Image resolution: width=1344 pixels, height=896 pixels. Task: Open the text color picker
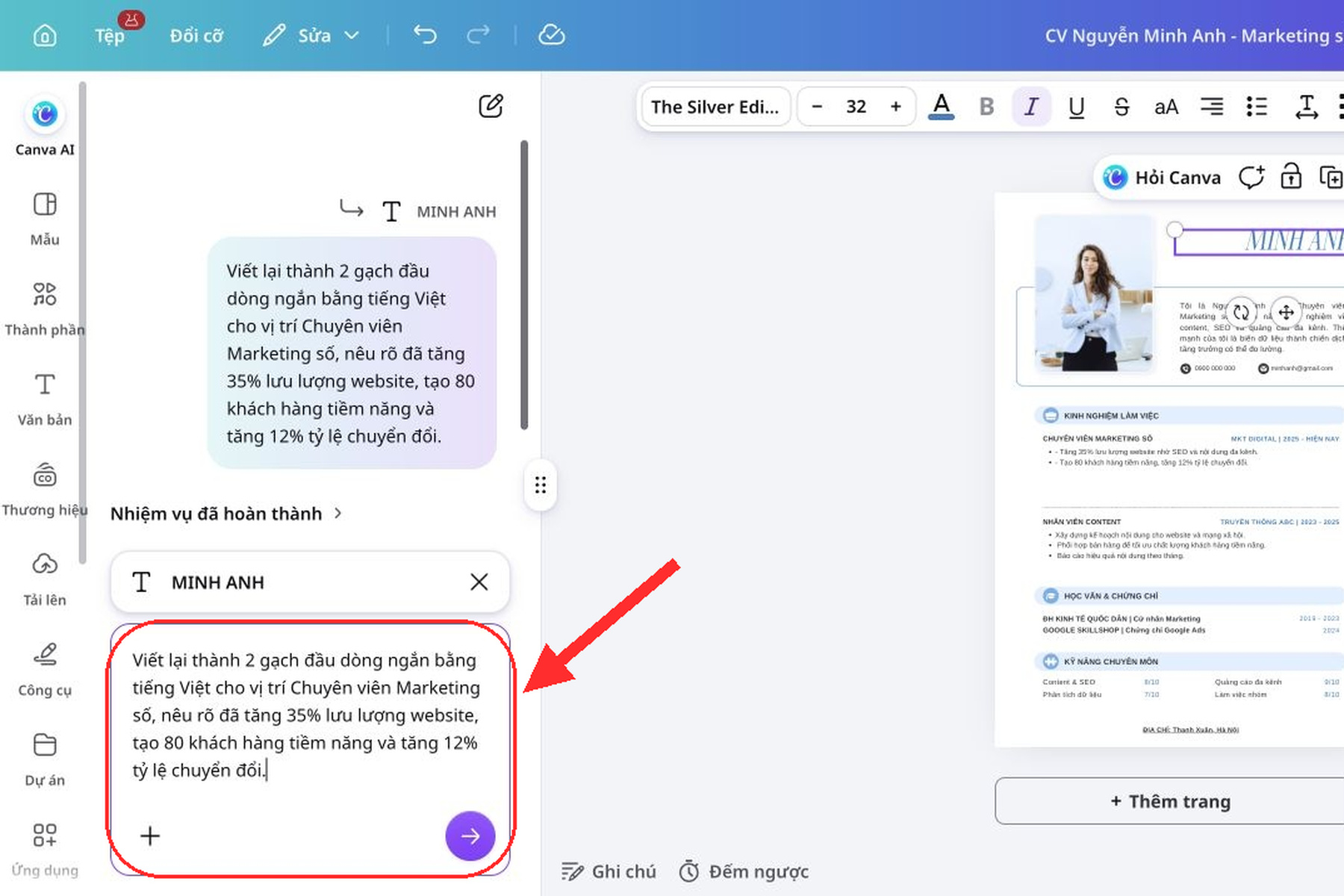click(x=942, y=107)
